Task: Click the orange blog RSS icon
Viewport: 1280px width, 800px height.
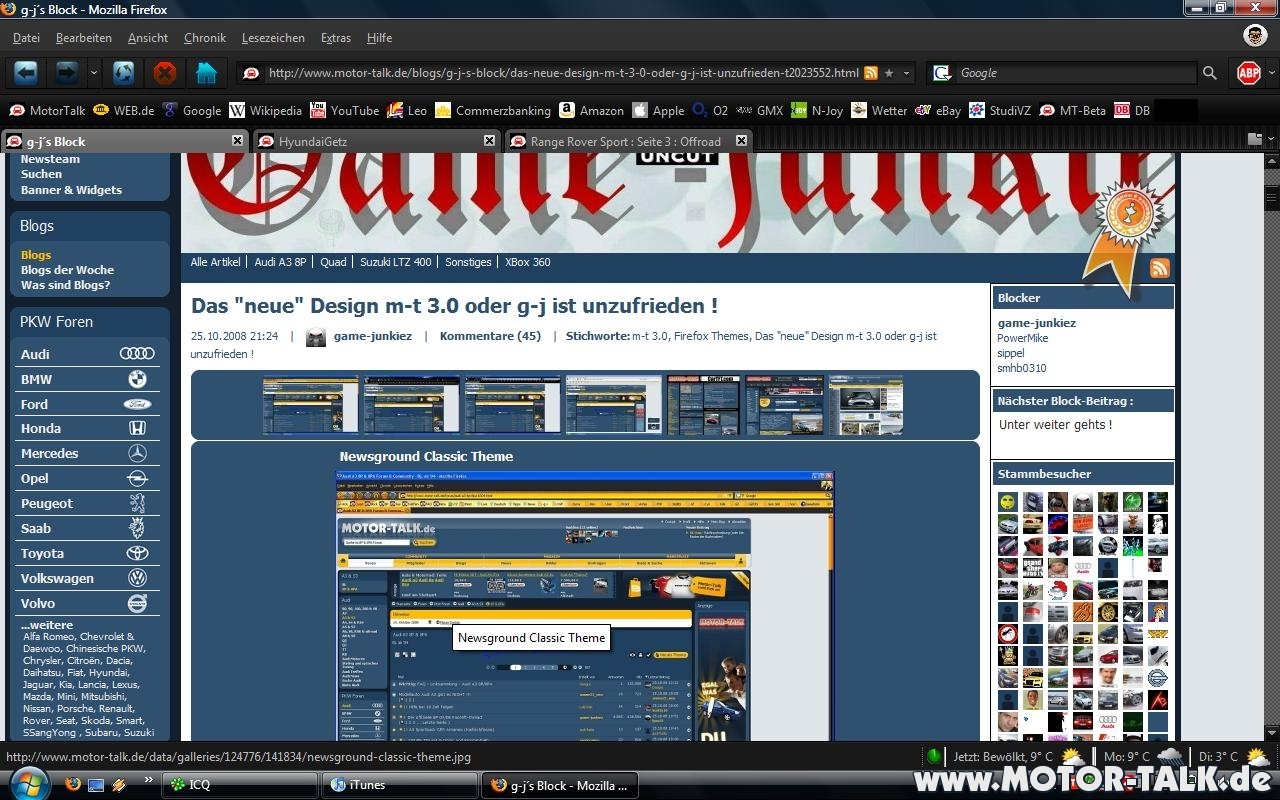Action: [1160, 268]
